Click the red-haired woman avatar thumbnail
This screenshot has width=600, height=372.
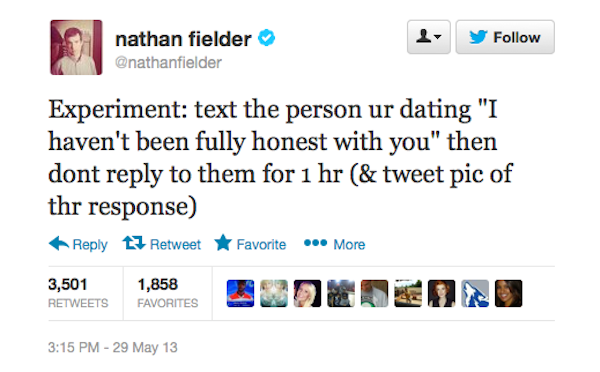click(x=442, y=293)
